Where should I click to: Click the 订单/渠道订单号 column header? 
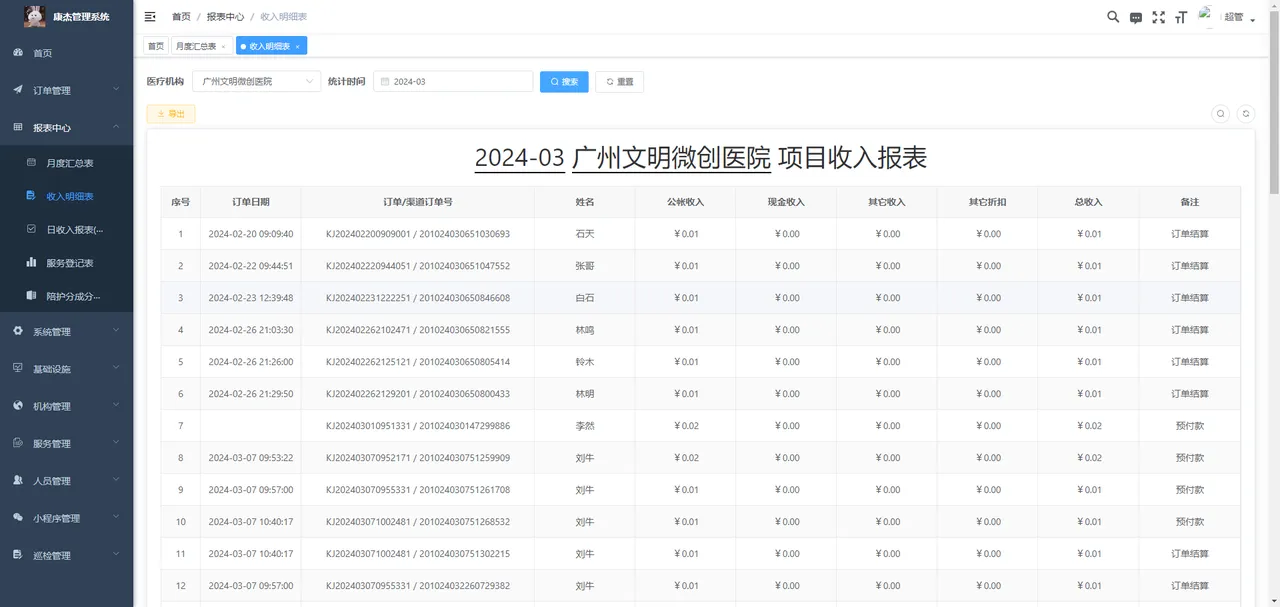(x=418, y=202)
